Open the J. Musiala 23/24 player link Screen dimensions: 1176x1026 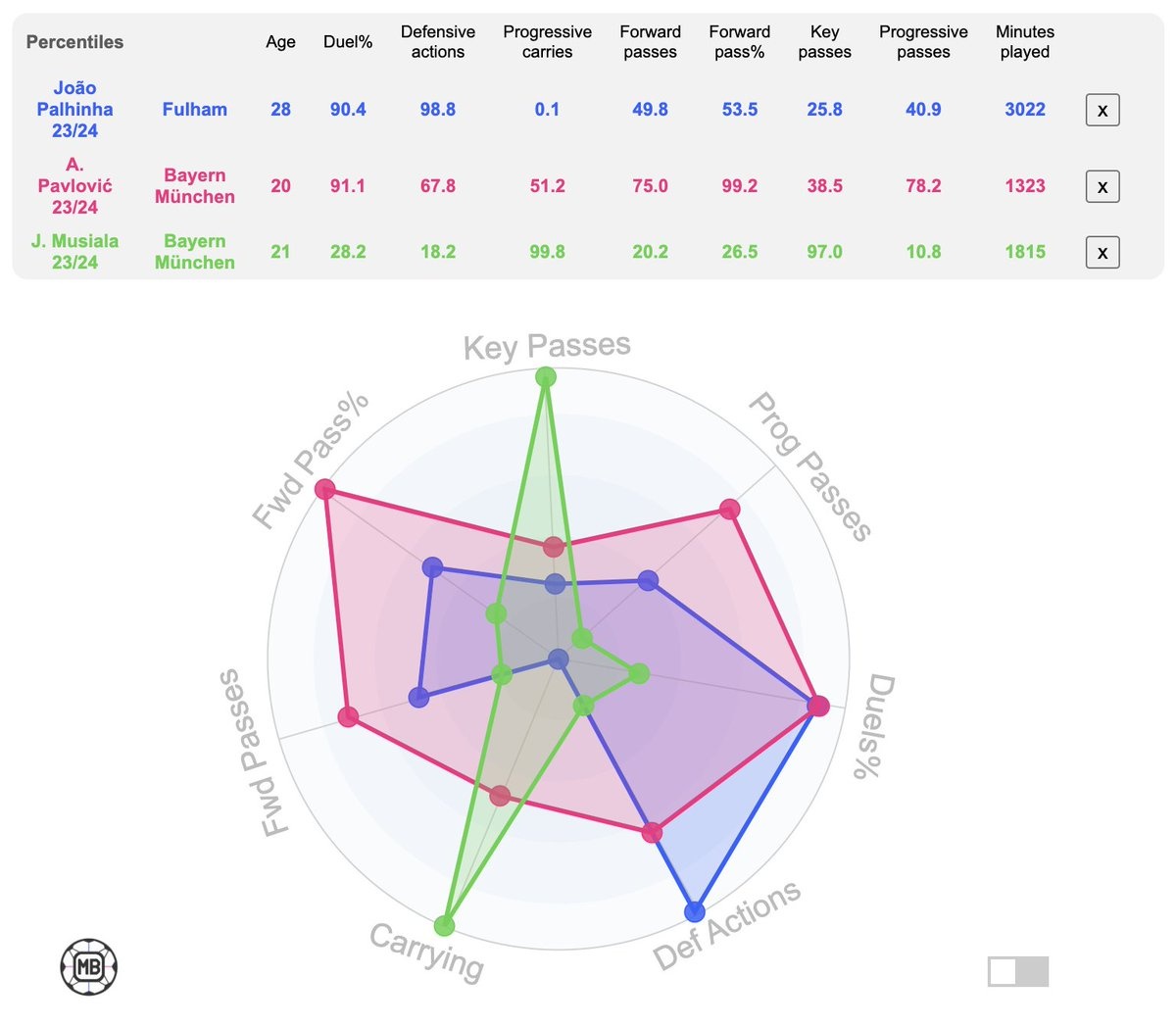coord(74,251)
